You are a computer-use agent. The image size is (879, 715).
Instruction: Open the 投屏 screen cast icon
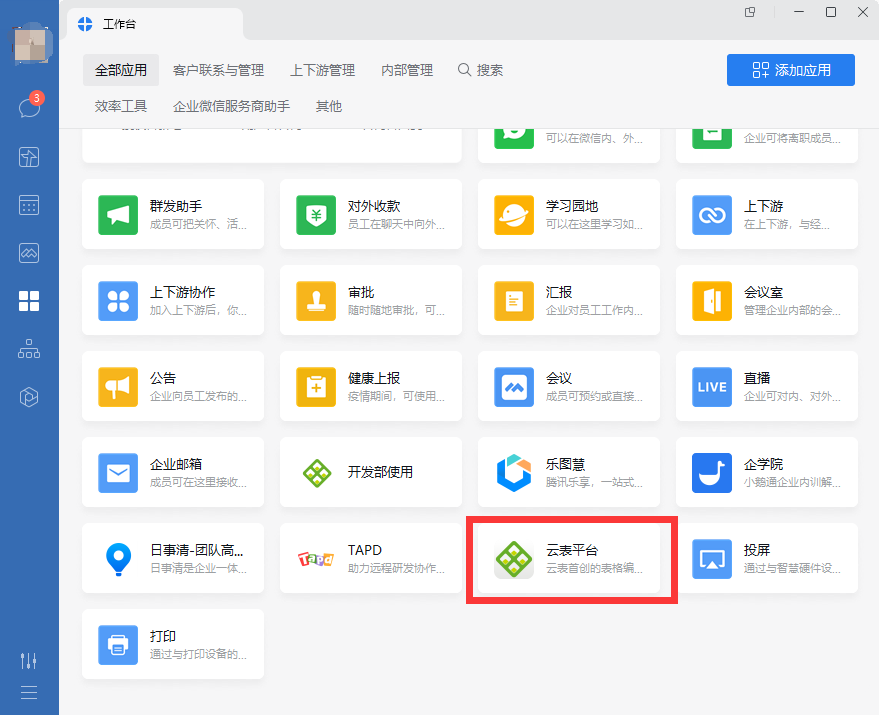(x=711, y=559)
